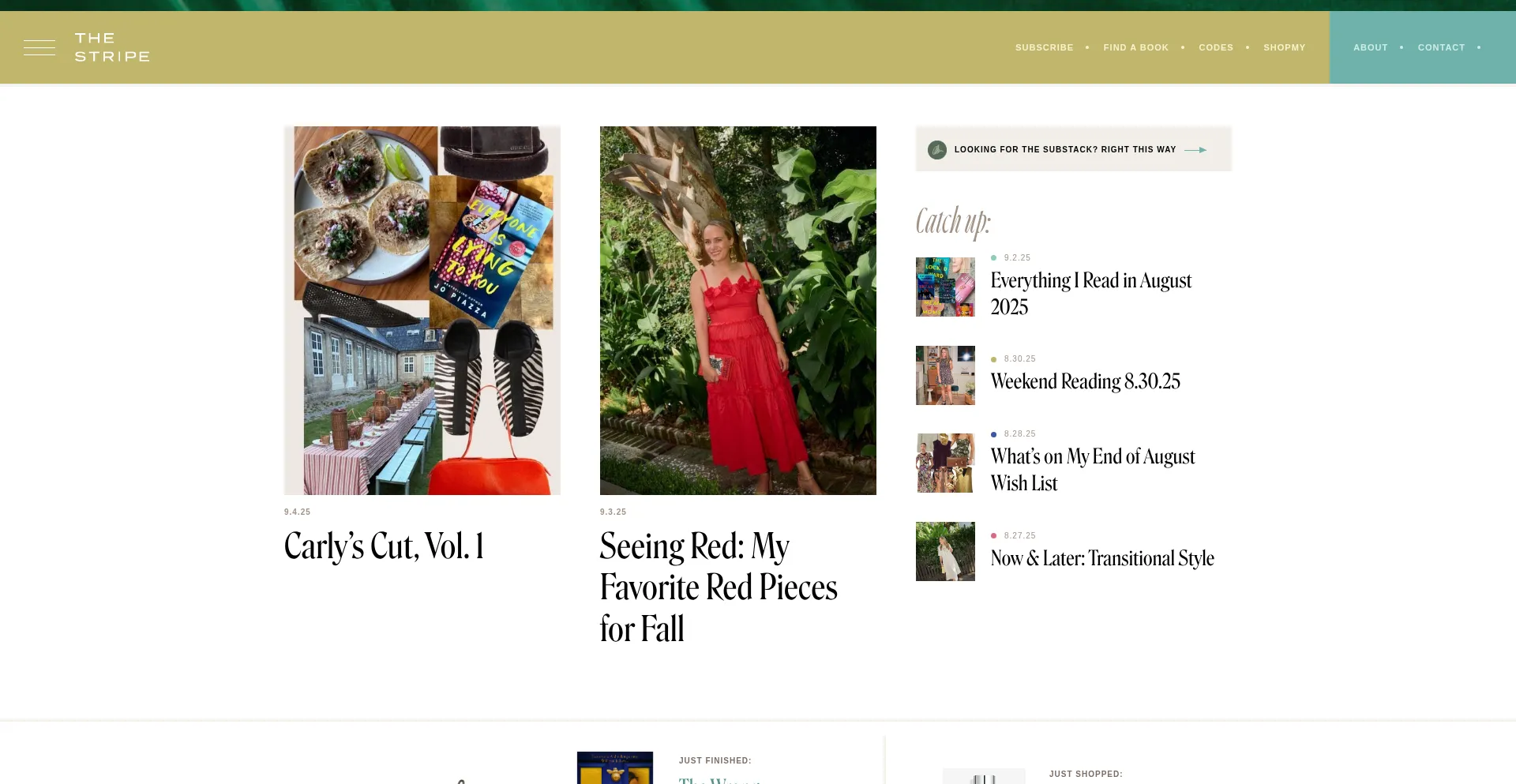Image resolution: width=1516 pixels, height=784 pixels.
Task: Open Find a Book in navigation
Action: point(1135,47)
